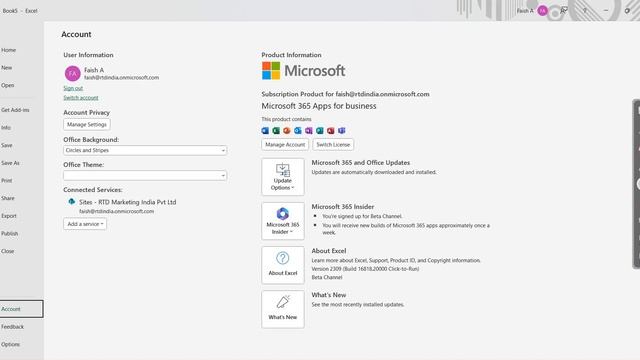
Task: Open Options in the sidebar
Action: point(10,344)
